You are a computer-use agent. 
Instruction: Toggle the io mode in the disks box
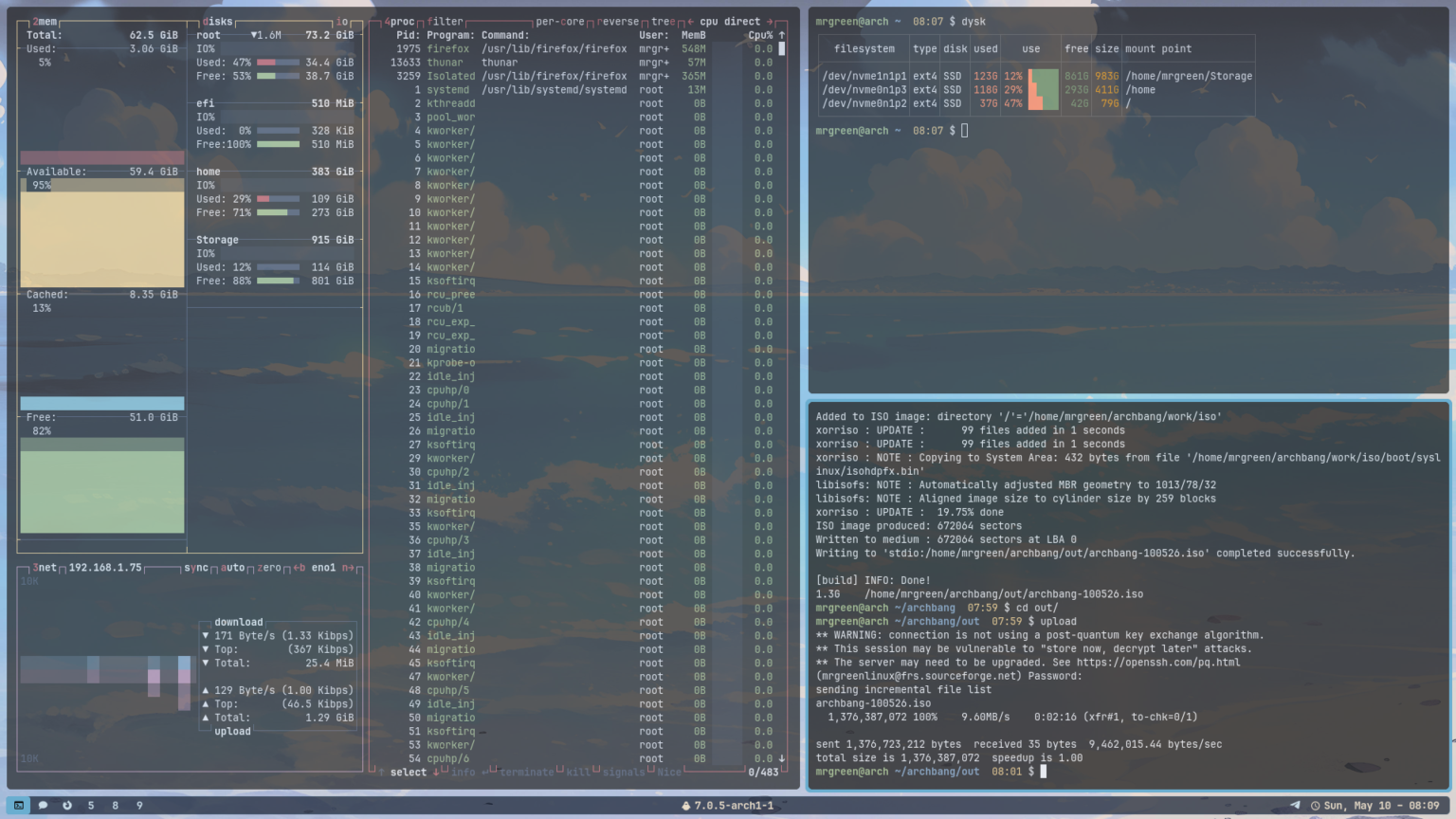[x=343, y=22]
